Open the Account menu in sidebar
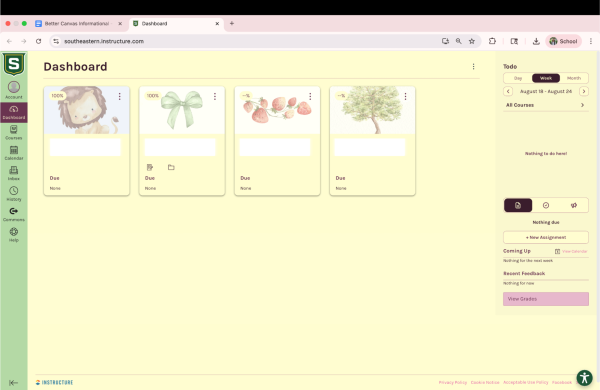 (x=14, y=90)
